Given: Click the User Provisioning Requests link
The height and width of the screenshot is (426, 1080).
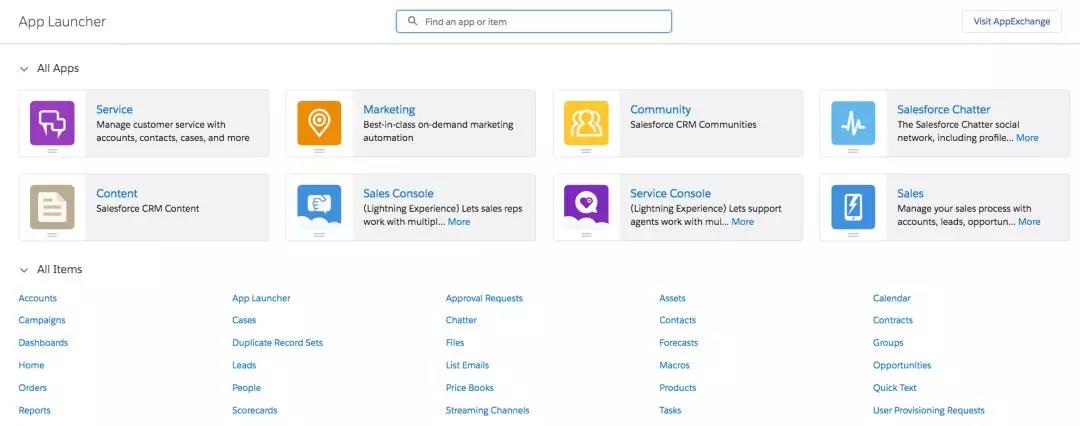Looking at the screenshot, I should coord(928,410).
